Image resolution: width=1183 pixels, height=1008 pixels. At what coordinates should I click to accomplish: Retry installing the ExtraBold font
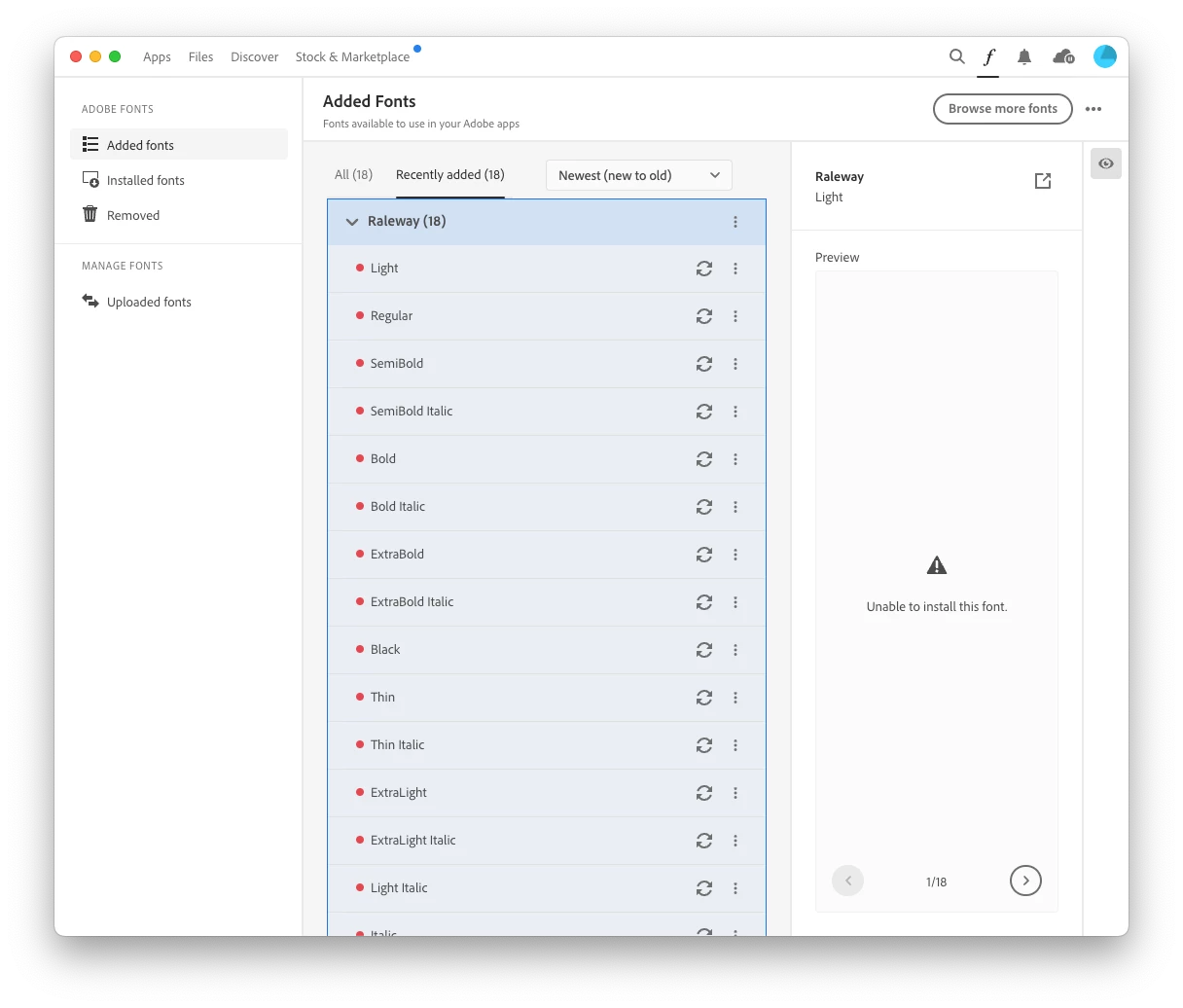coord(704,555)
